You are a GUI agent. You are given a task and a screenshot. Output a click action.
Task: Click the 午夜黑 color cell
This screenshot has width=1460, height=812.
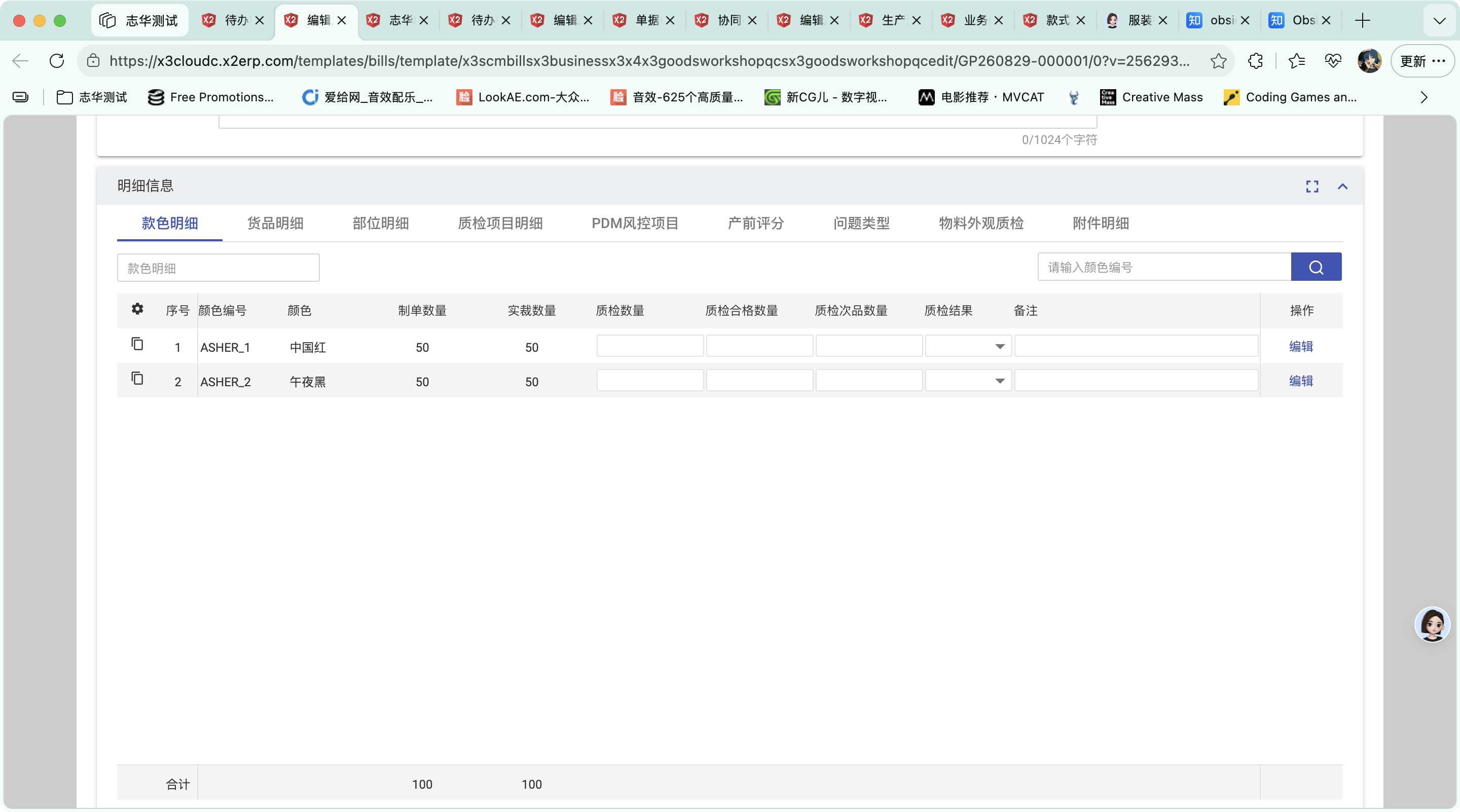(x=308, y=382)
